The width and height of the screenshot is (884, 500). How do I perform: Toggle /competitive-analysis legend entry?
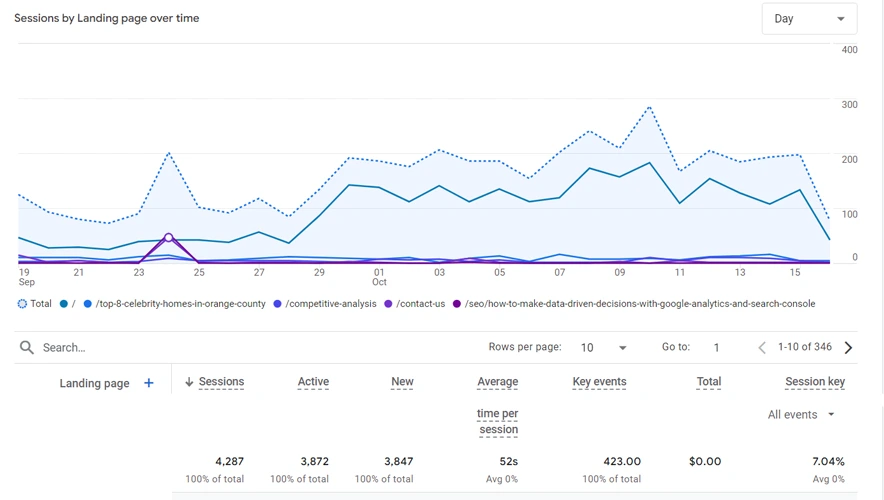coord(325,304)
